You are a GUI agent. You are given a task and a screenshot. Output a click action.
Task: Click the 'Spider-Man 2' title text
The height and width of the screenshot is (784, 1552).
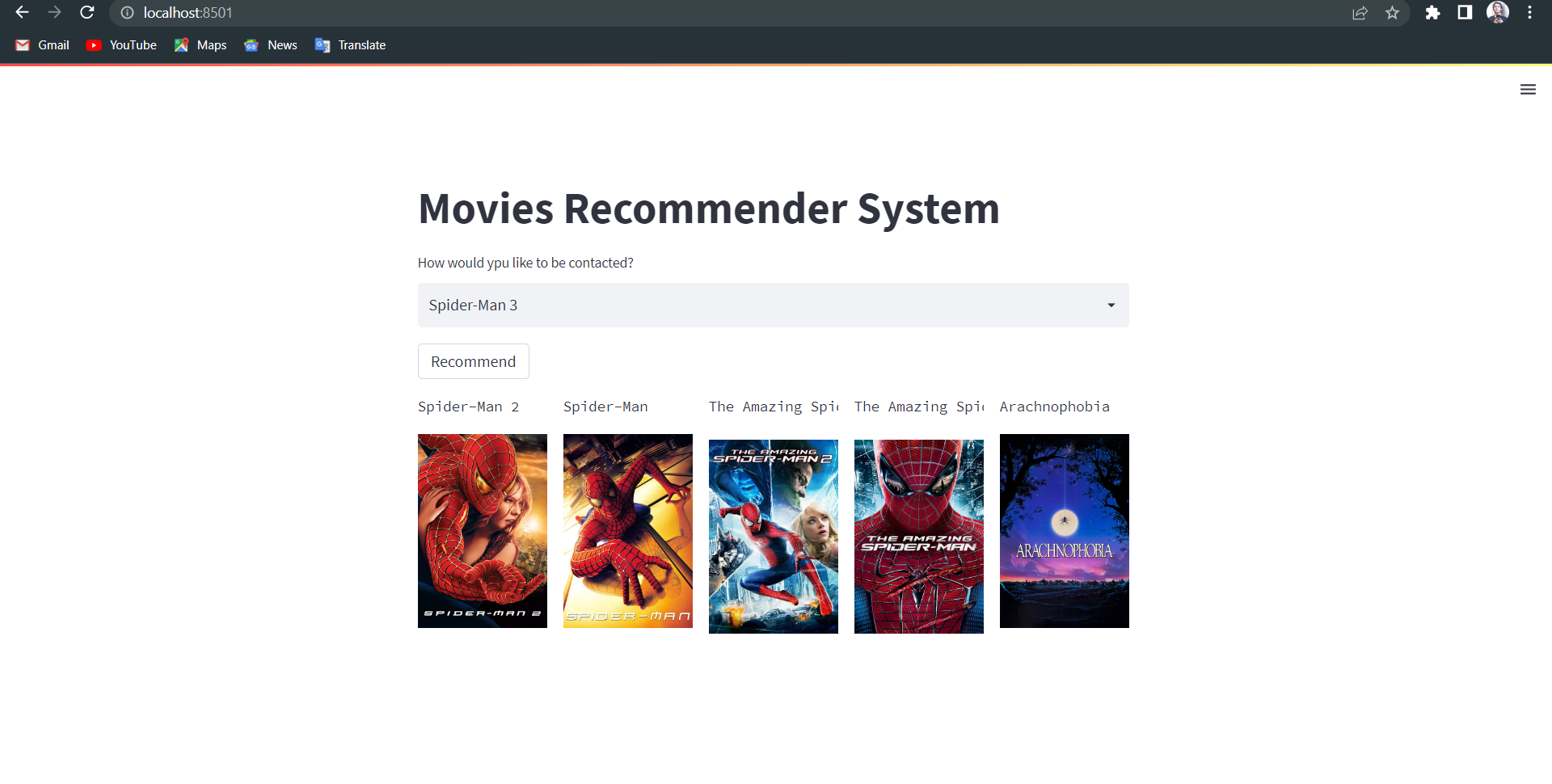point(468,407)
